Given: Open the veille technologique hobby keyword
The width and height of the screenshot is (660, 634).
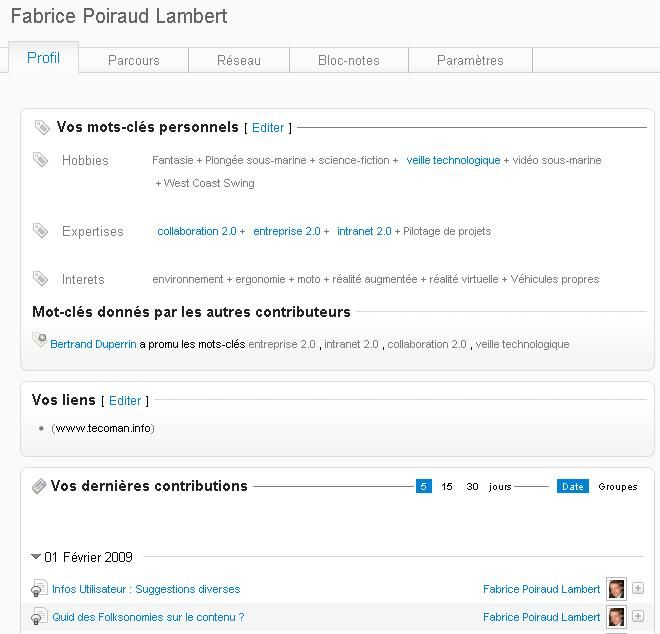Looking at the screenshot, I should point(453,160).
